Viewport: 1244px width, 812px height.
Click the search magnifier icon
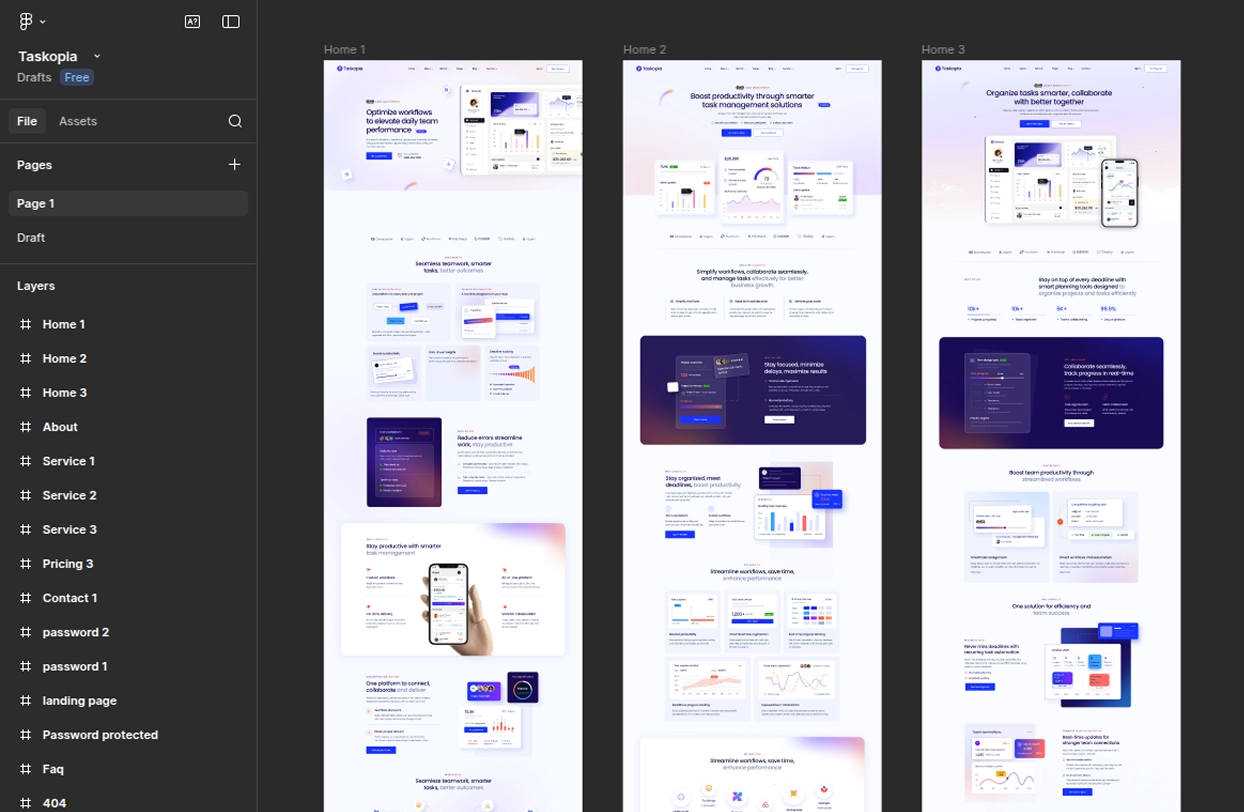pyautogui.click(x=235, y=121)
